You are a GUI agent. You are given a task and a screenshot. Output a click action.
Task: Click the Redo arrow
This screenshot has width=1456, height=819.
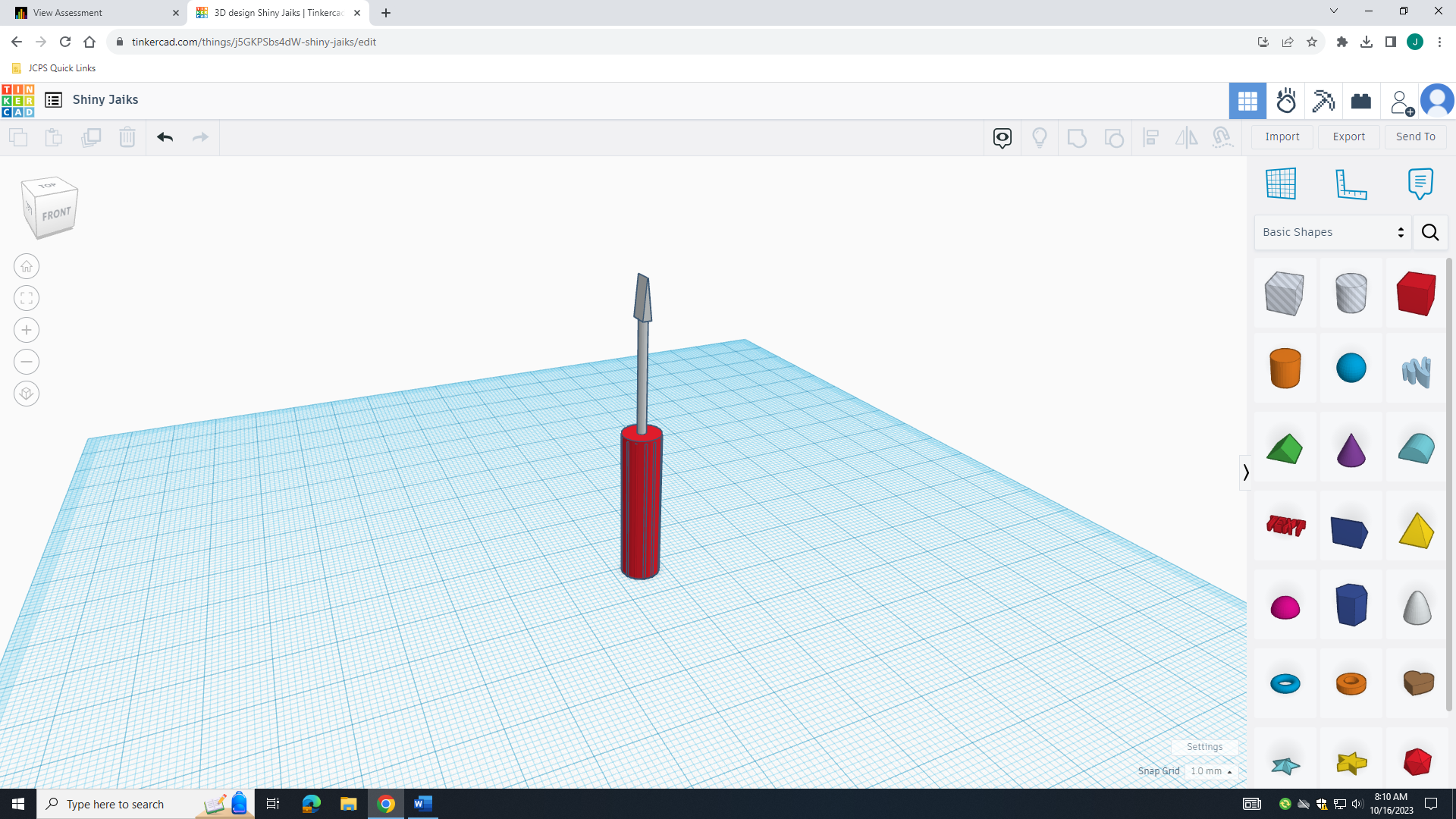pos(200,137)
